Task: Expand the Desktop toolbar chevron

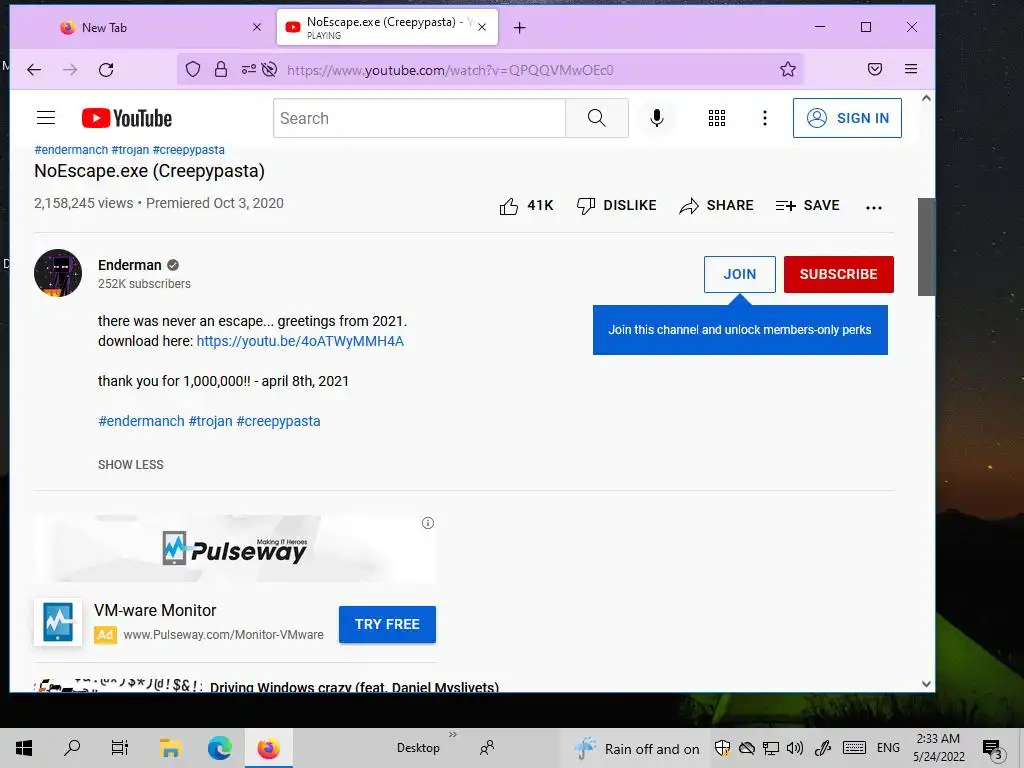Action: pyautogui.click(x=453, y=735)
